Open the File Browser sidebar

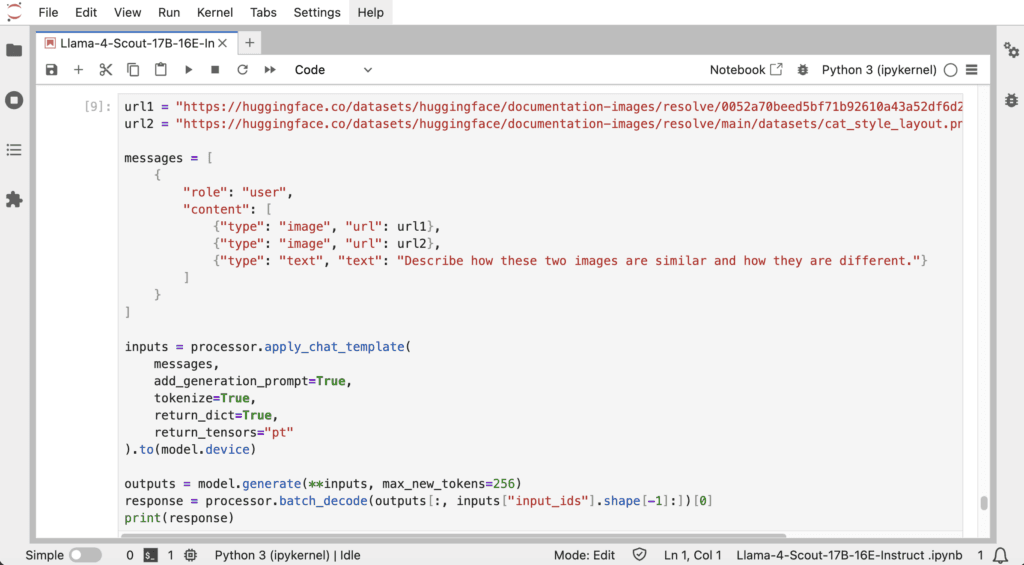point(14,50)
